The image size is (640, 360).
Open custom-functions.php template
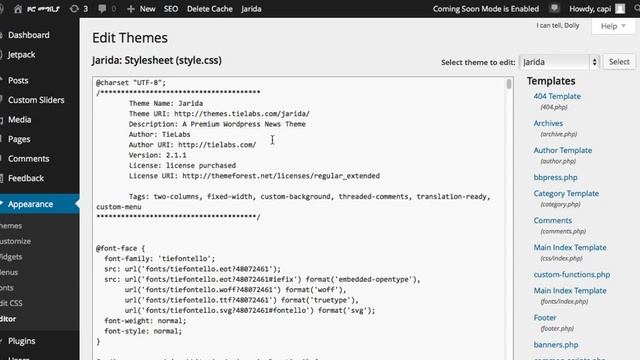click(x=571, y=275)
